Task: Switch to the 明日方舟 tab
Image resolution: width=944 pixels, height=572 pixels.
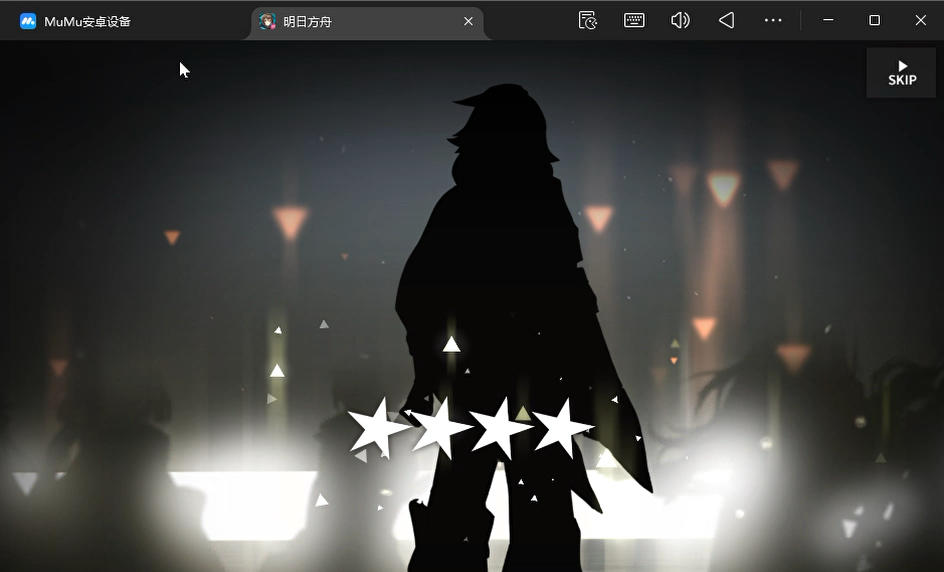Action: [367, 22]
